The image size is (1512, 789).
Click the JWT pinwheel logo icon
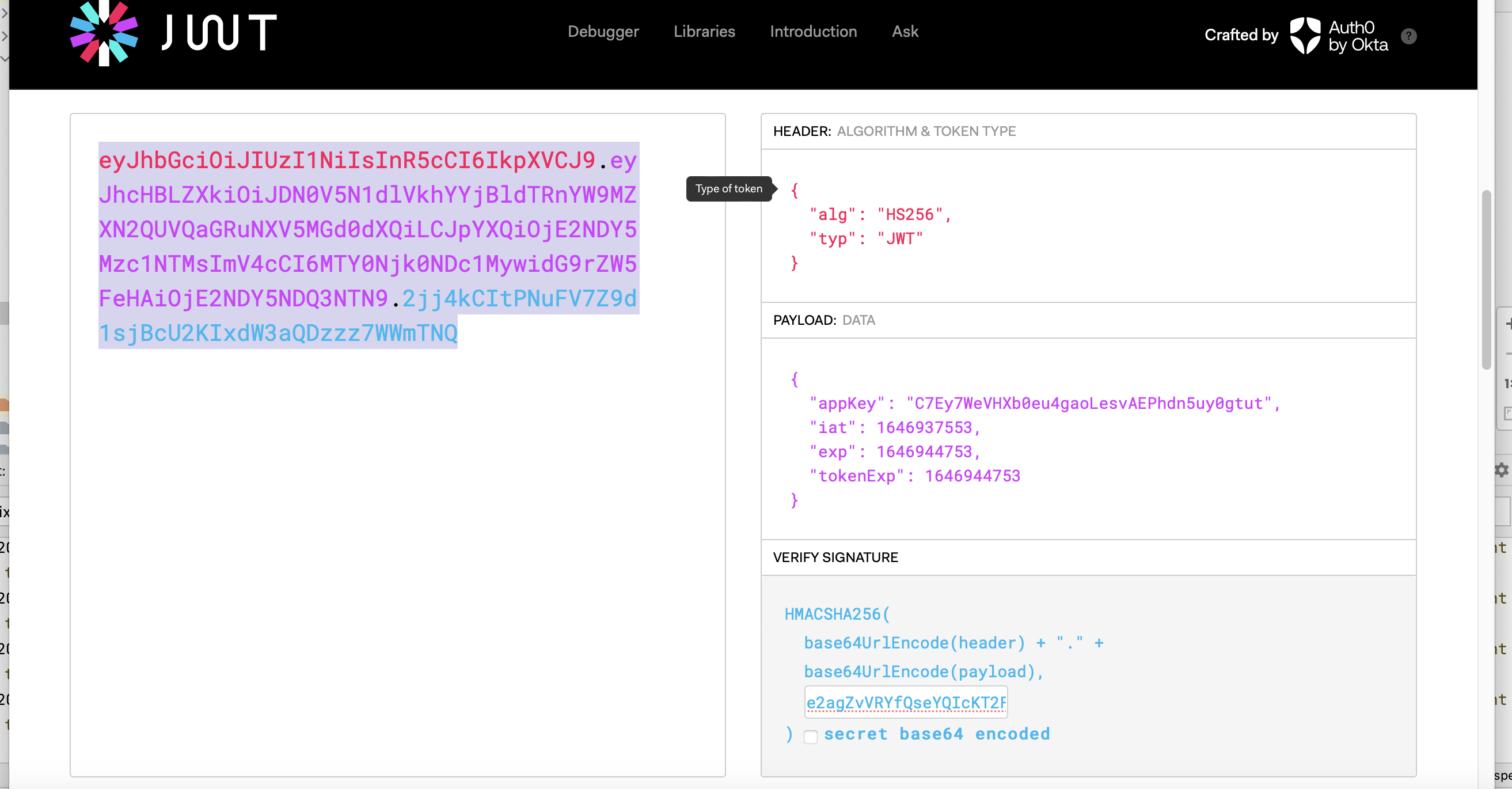tap(104, 33)
